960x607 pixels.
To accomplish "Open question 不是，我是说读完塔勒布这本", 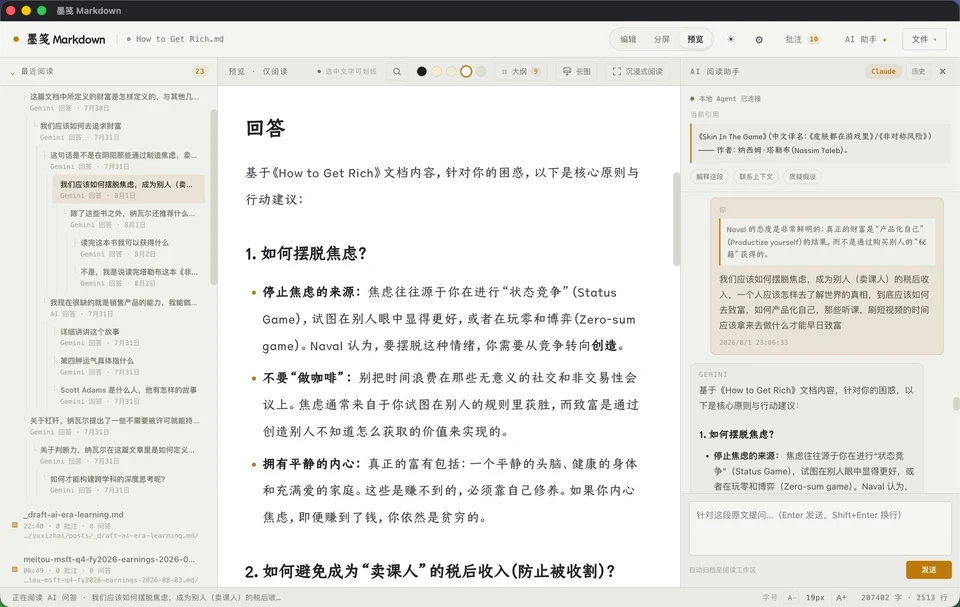I will pos(140,277).
